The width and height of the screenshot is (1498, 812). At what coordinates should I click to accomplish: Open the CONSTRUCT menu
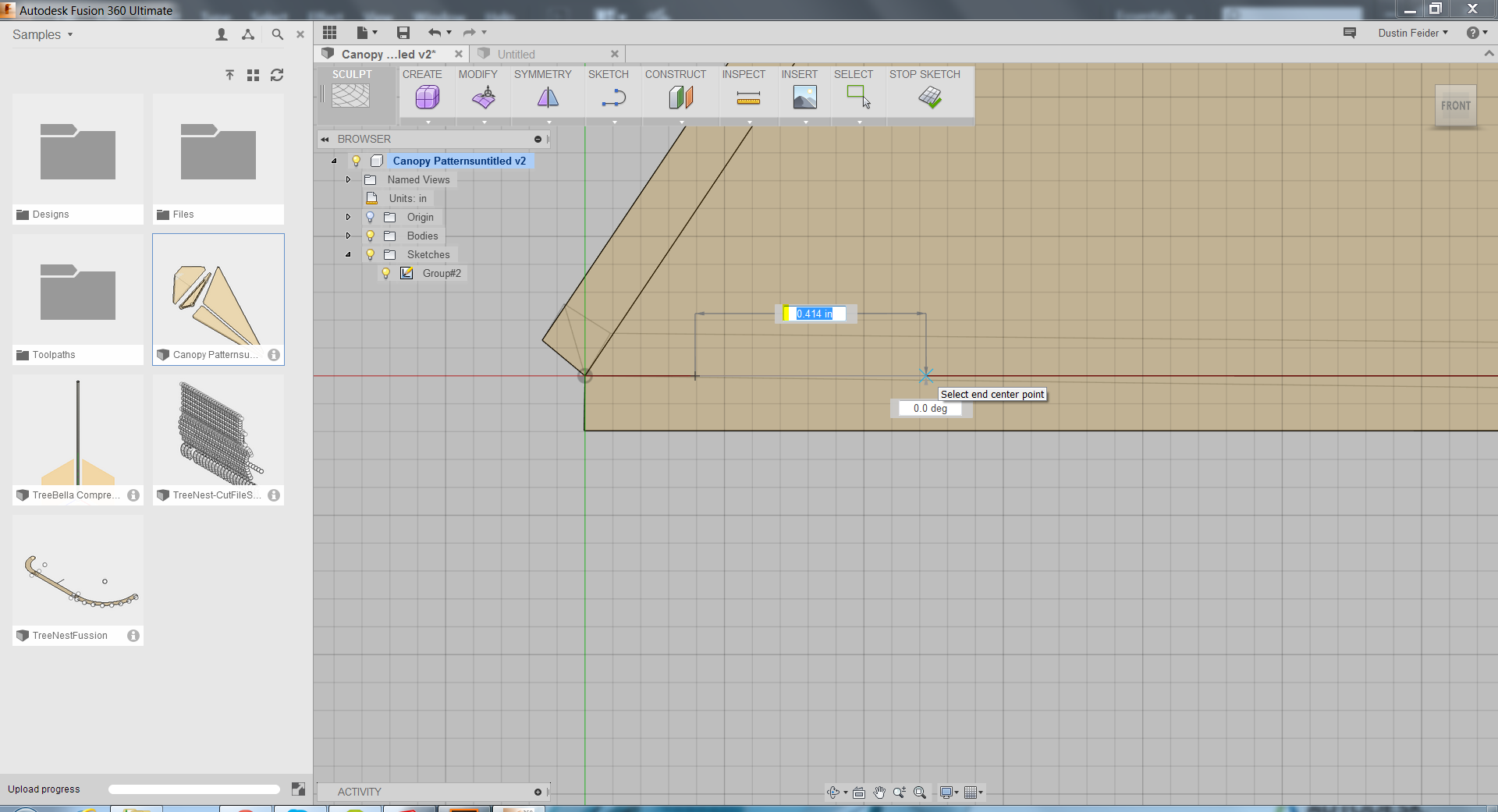click(x=675, y=74)
